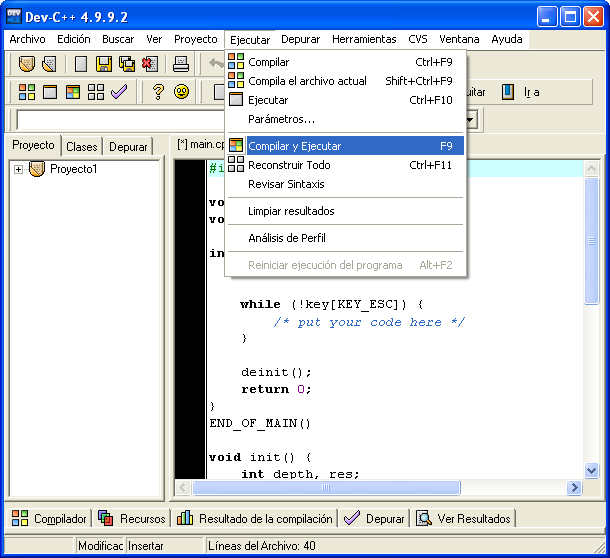The height and width of the screenshot is (558, 610).
Task: Switch to the Clases side panel tab
Action: [x=82, y=147]
